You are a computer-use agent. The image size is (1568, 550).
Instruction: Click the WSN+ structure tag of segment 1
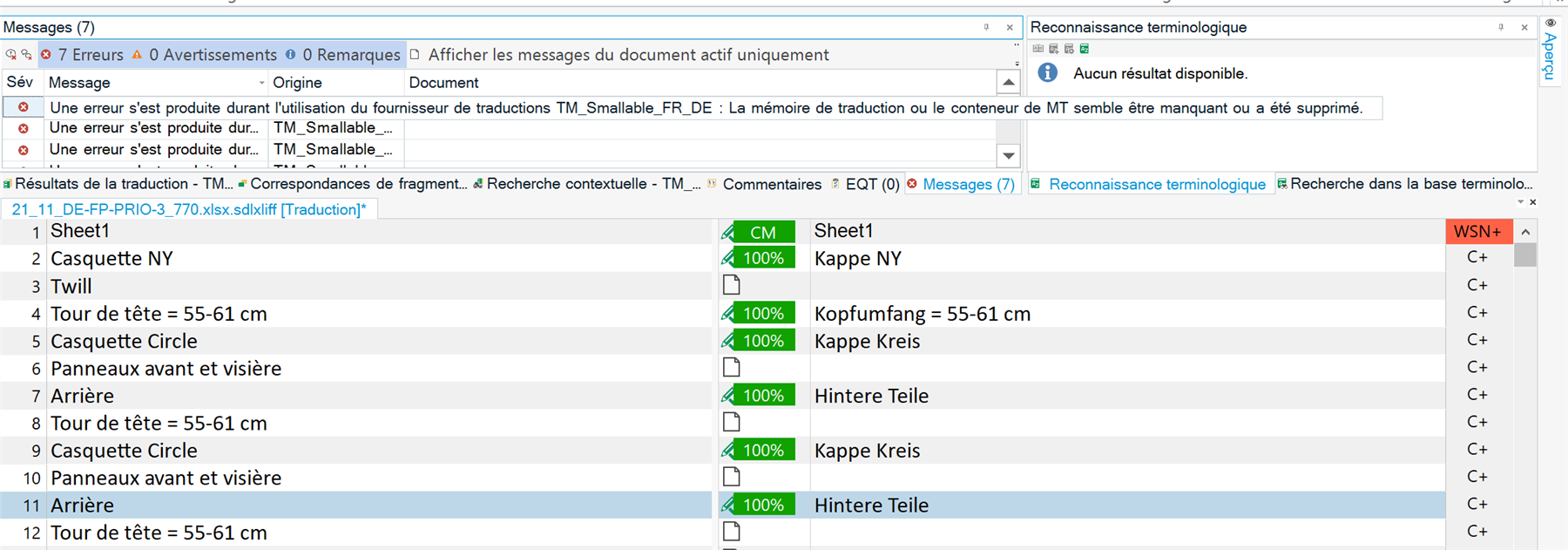click(x=1478, y=232)
